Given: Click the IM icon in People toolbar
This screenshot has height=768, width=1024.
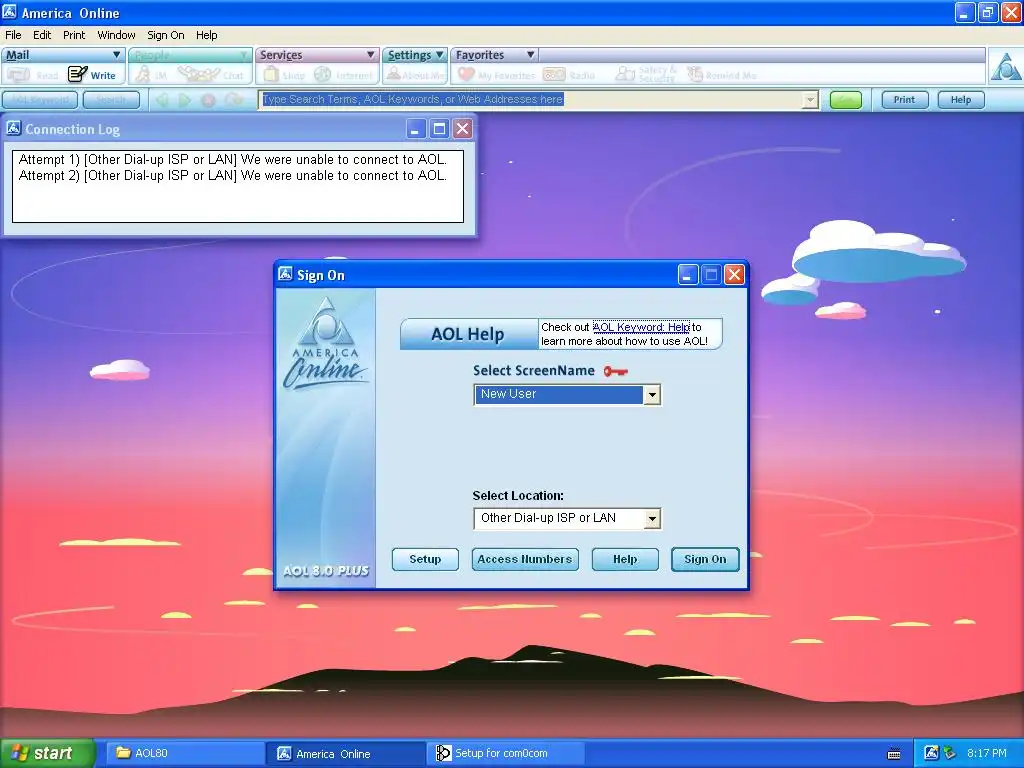Looking at the screenshot, I should point(142,74).
